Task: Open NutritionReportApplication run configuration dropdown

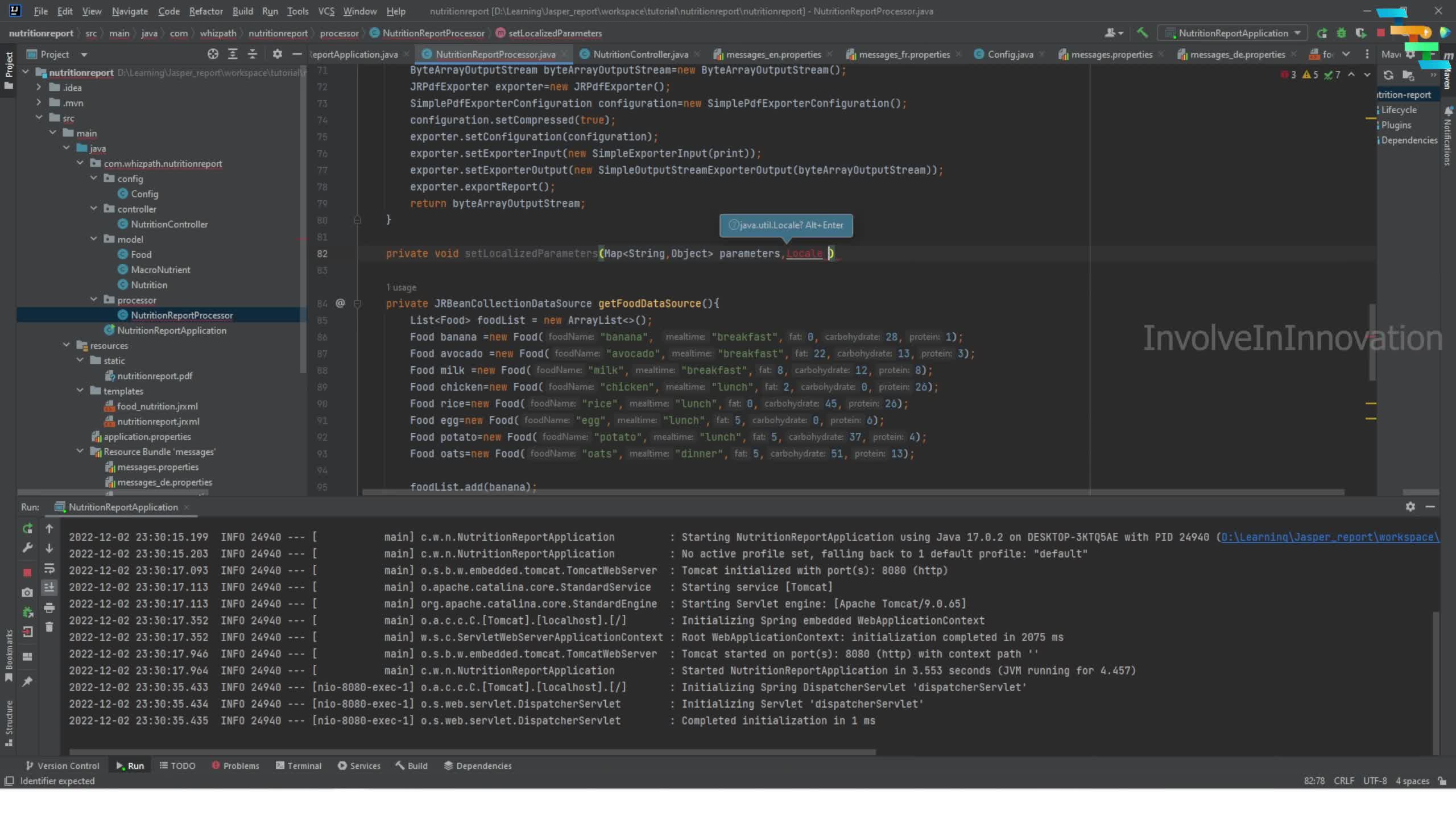Action: (x=1232, y=33)
